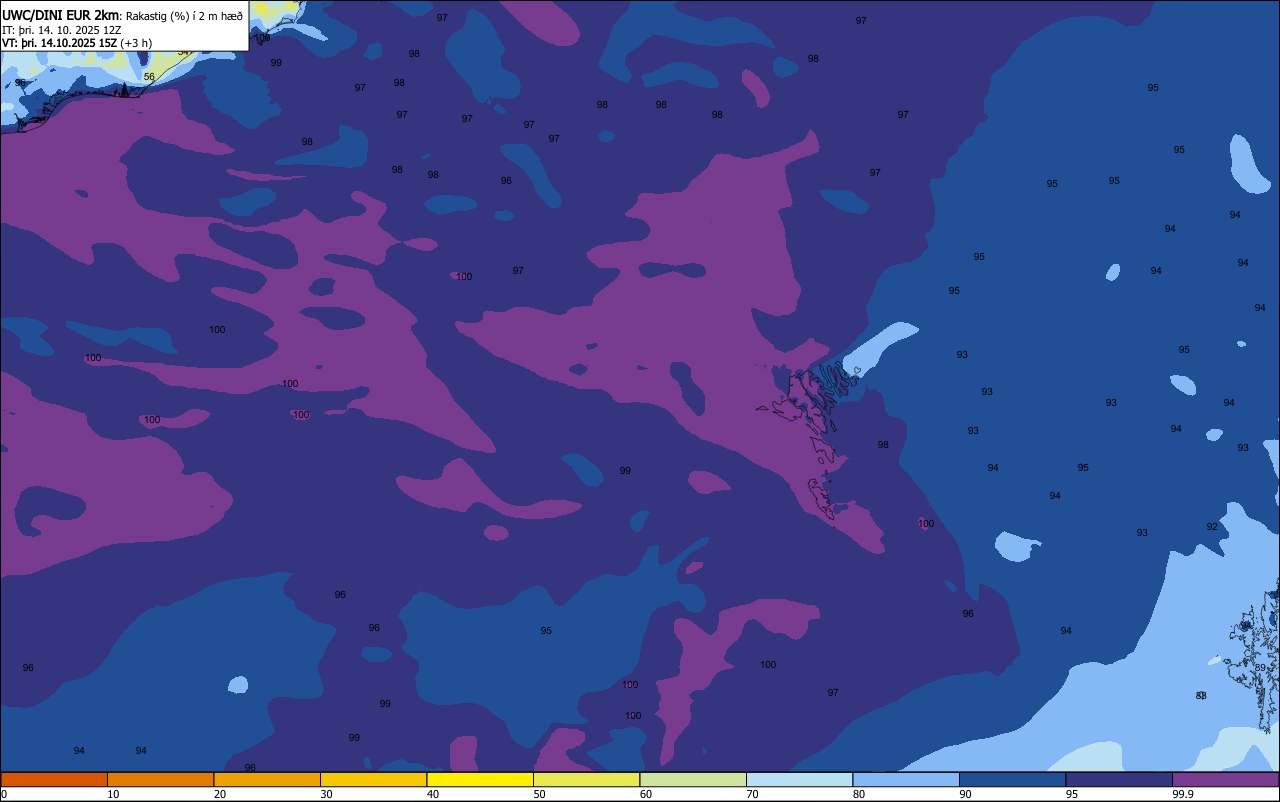1280x802 pixels.
Task: Click the '95' tick label on the legend bar
Action: point(1072,794)
